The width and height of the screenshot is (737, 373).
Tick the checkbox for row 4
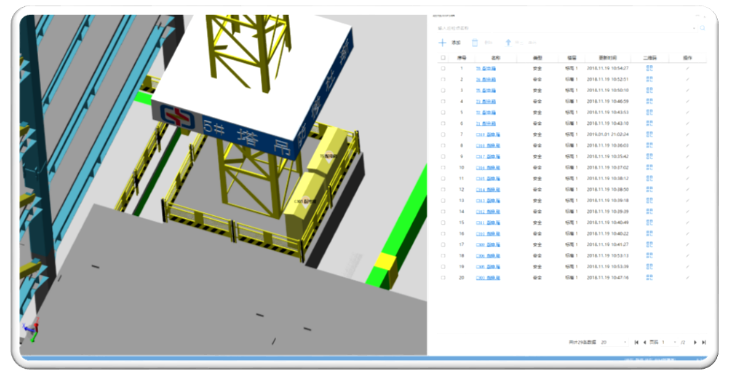(x=443, y=101)
